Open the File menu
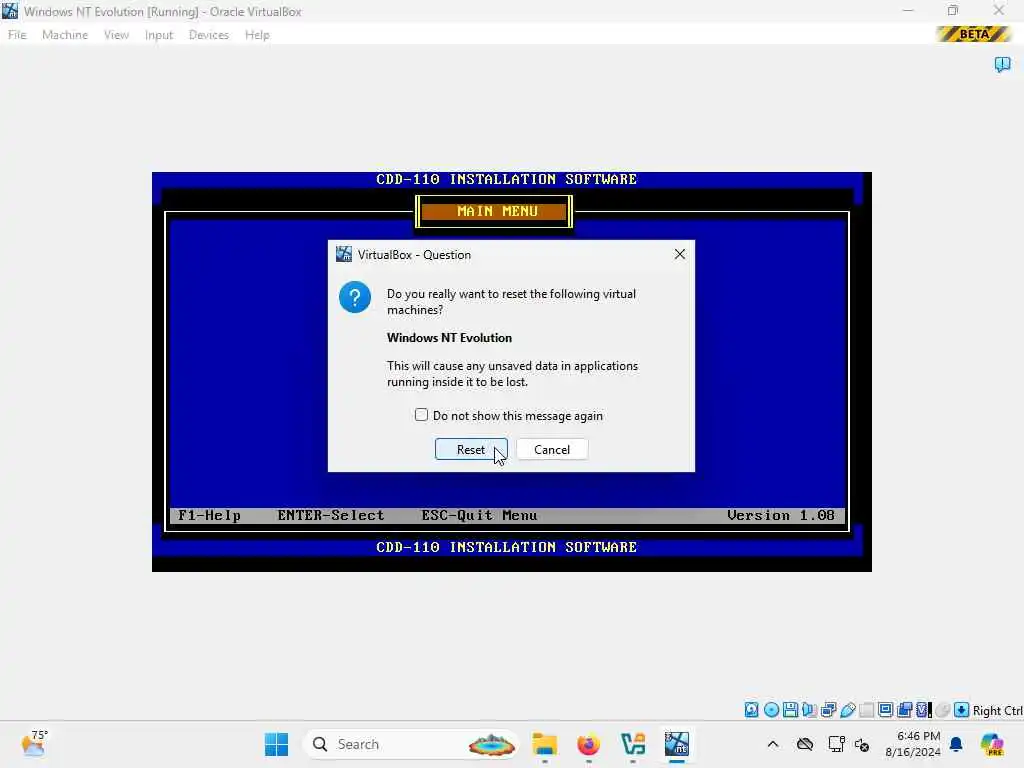This screenshot has width=1024, height=768. [17, 35]
